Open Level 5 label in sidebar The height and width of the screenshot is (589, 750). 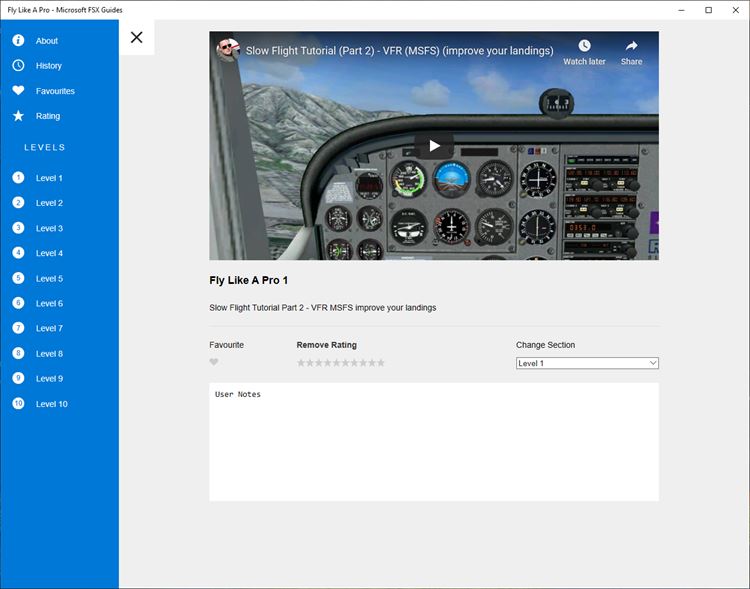(49, 278)
